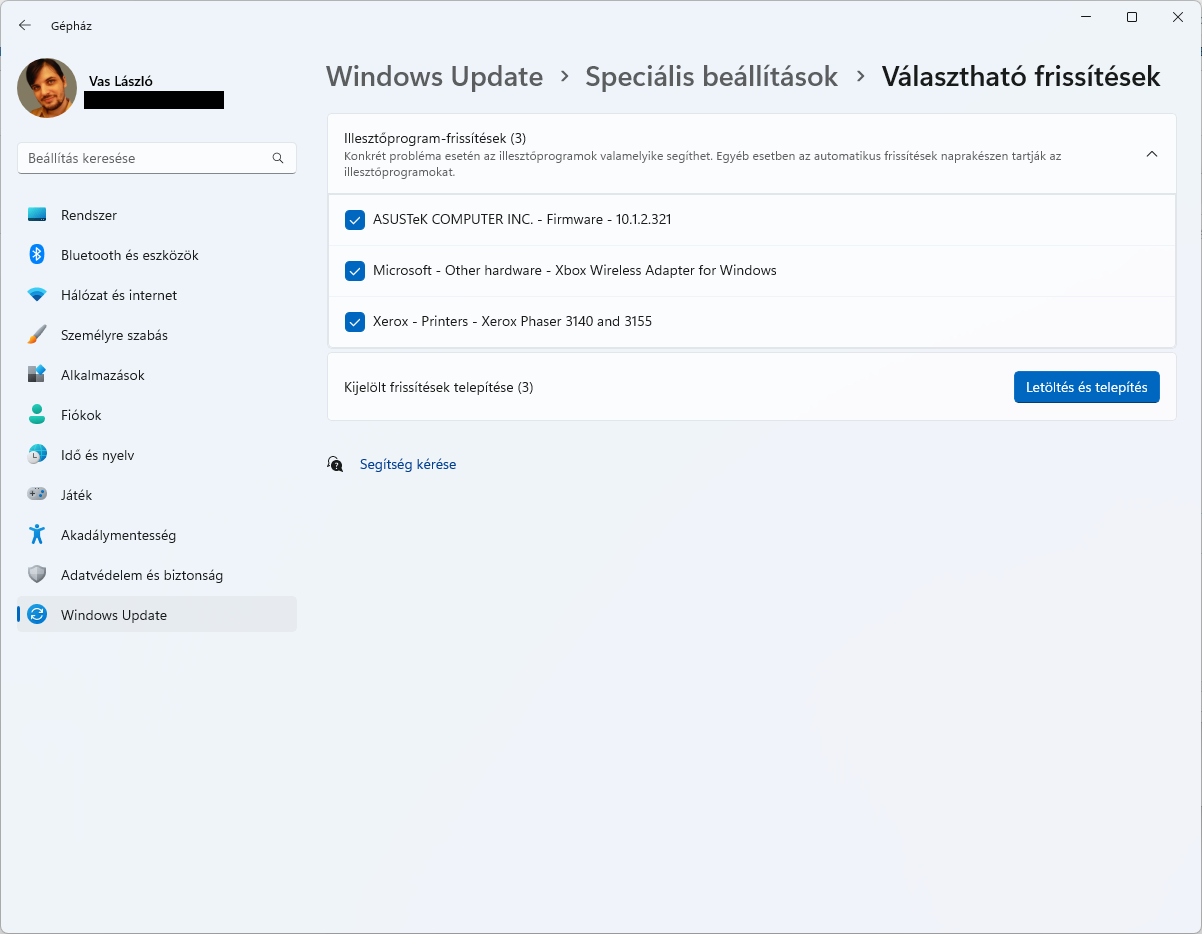Viewport: 1202px width, 934px height.
Task: Maximize the Gépház window
Action: (1132, 17)
